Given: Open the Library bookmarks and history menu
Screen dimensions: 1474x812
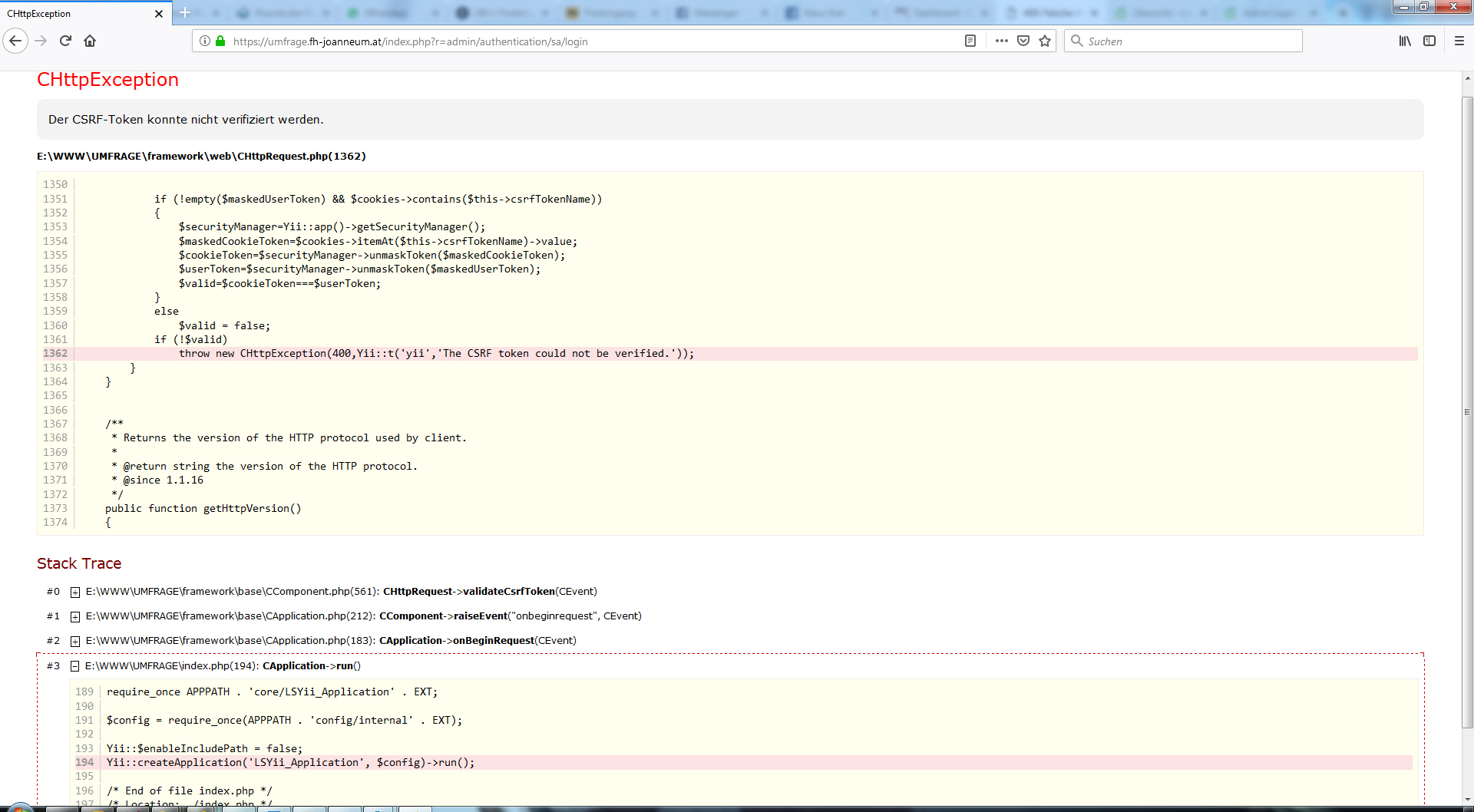Looking at the screenshot, I should coord(1405,41).
